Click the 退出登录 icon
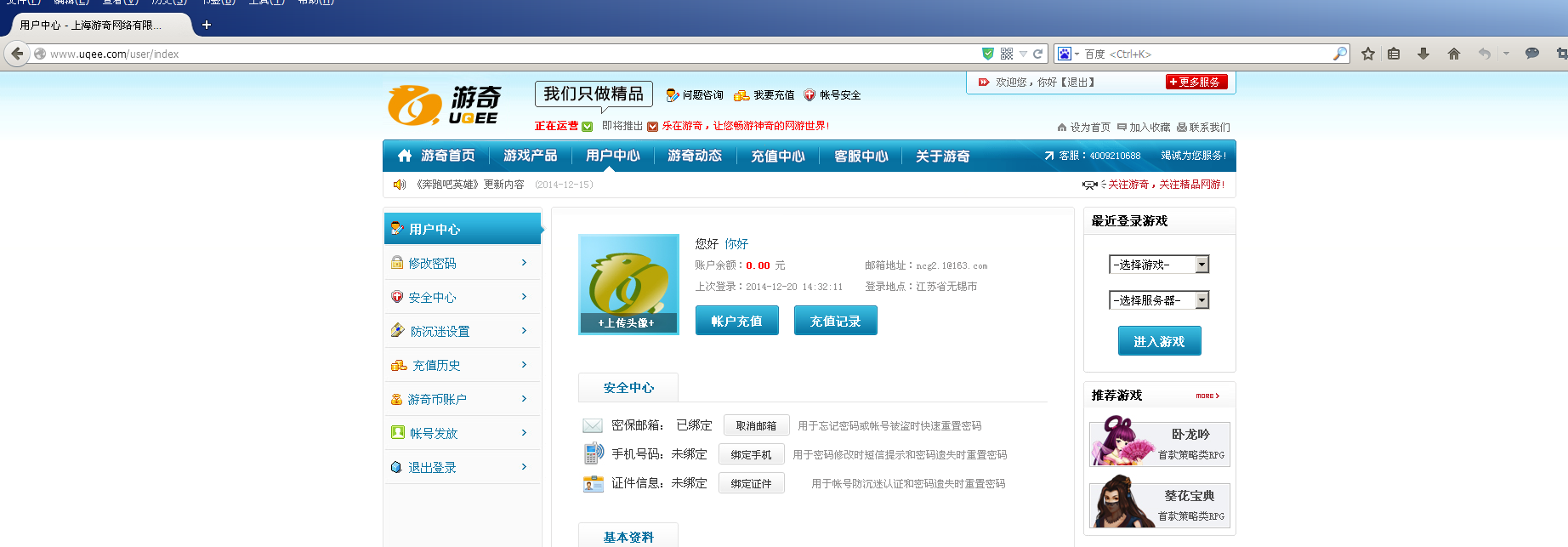1568x547 pixels. (x=396, y=467)
